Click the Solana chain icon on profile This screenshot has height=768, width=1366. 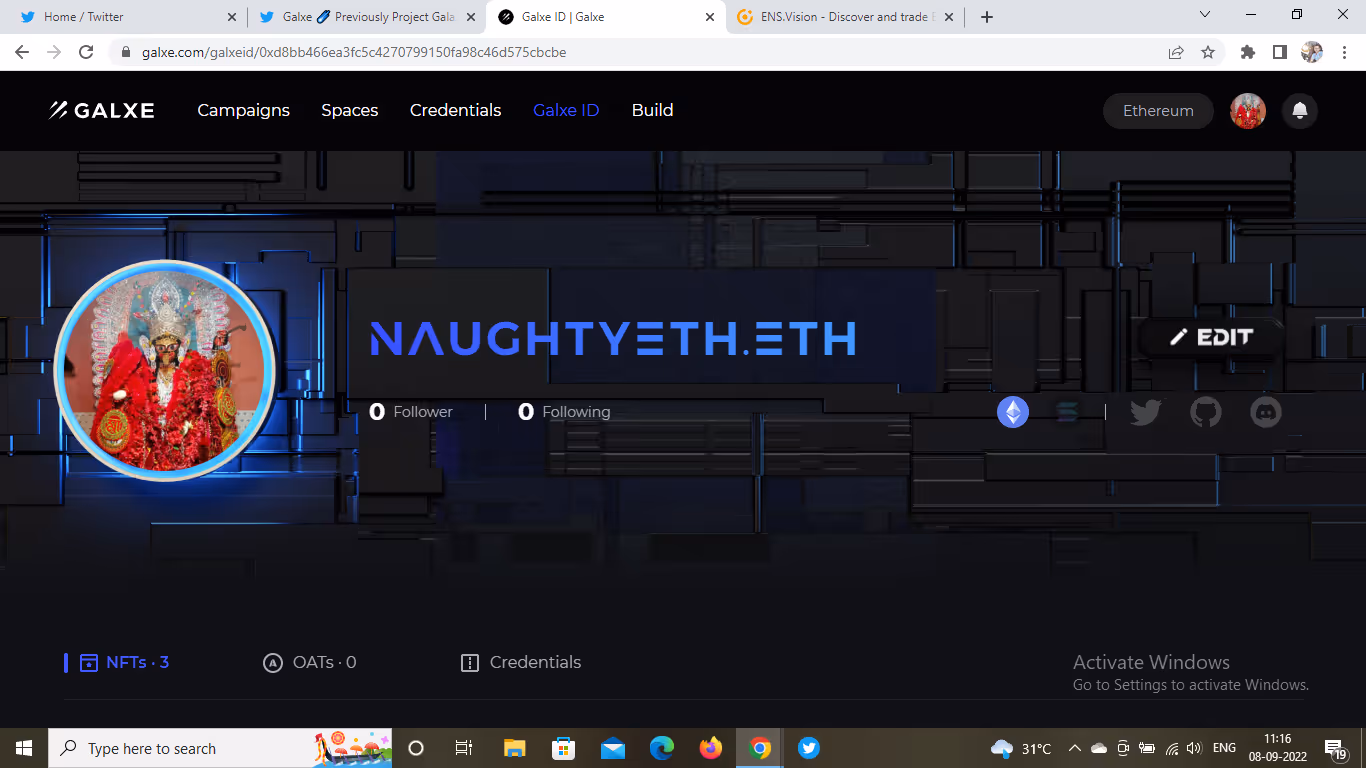1067,412
